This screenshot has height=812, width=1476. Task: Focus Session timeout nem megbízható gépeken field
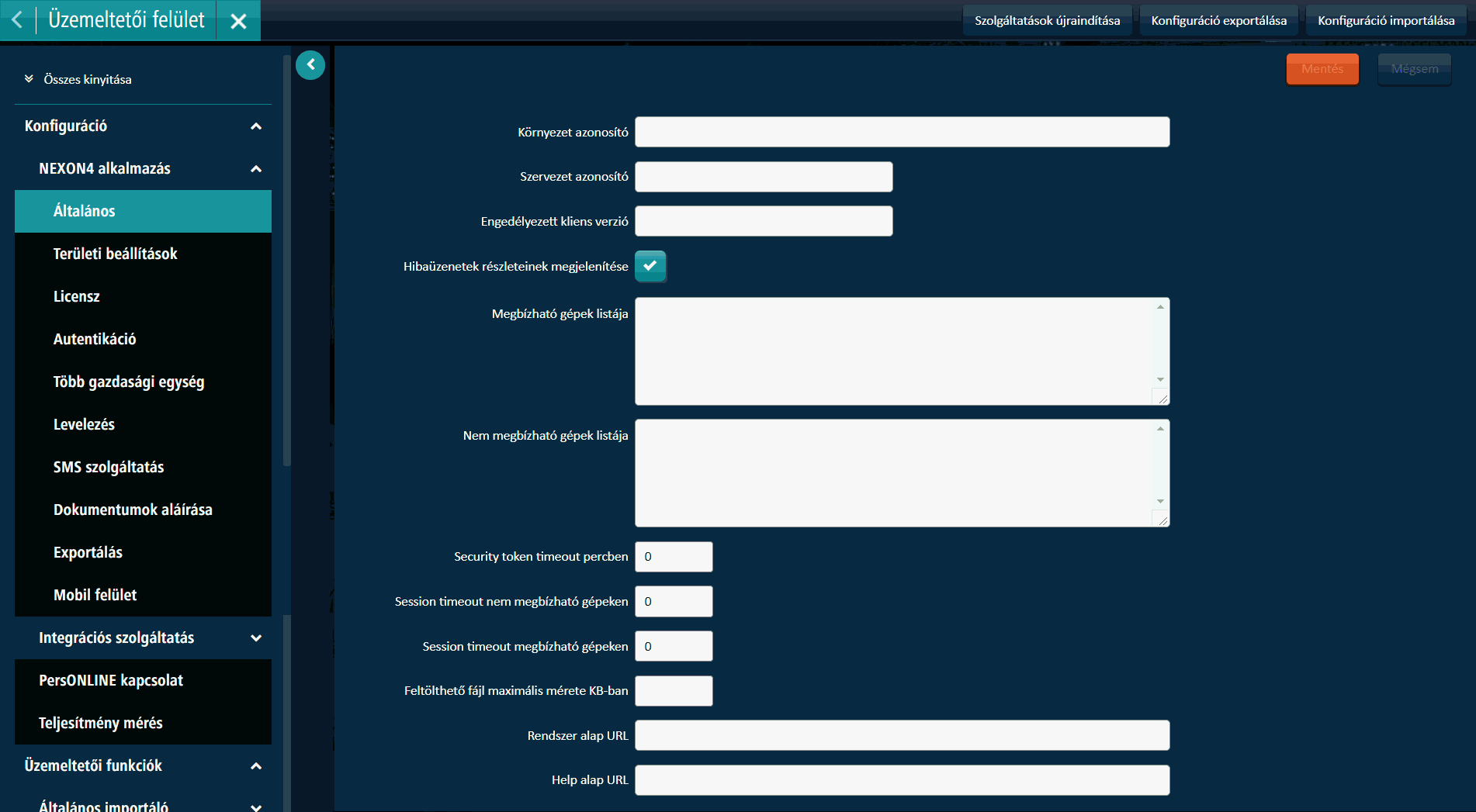[x=674, y=602]
